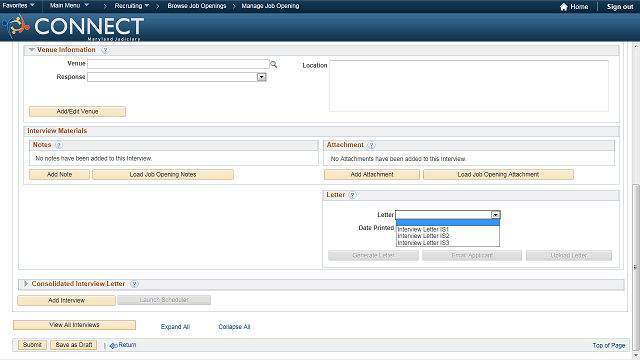Open the Main Menu dropdown
Image resolution: width=640 pixels, height=360 pixels.
69,5
